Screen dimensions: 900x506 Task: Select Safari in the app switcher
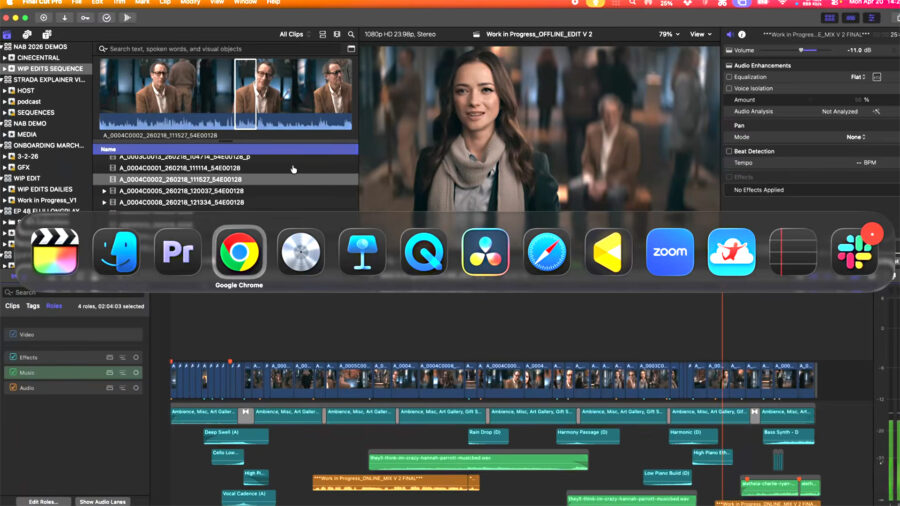point(547,252)
